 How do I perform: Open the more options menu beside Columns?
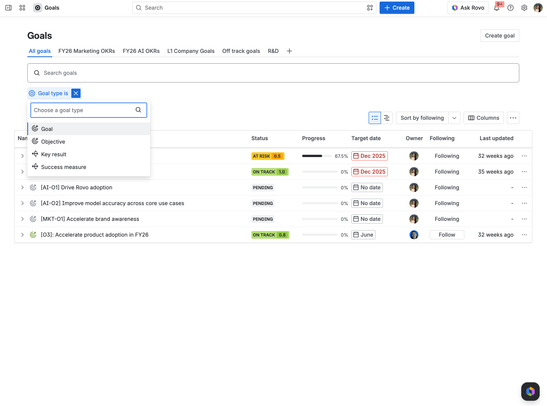[513, 118]
